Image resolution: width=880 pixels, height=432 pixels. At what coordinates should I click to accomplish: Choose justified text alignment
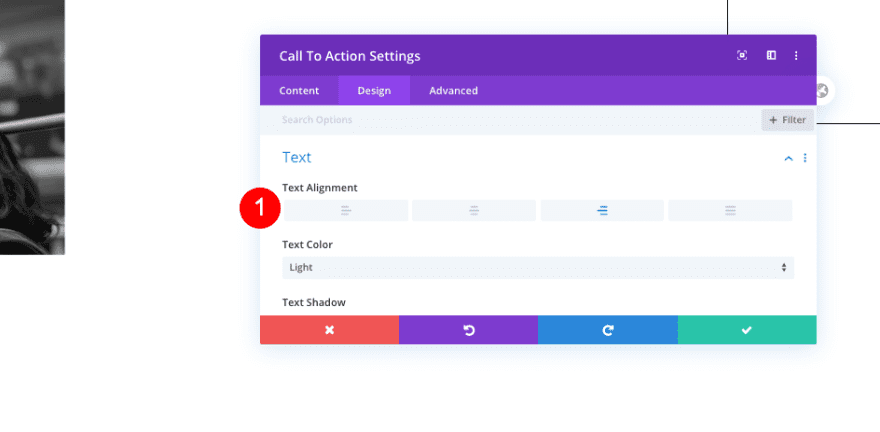tap(730, 211)
